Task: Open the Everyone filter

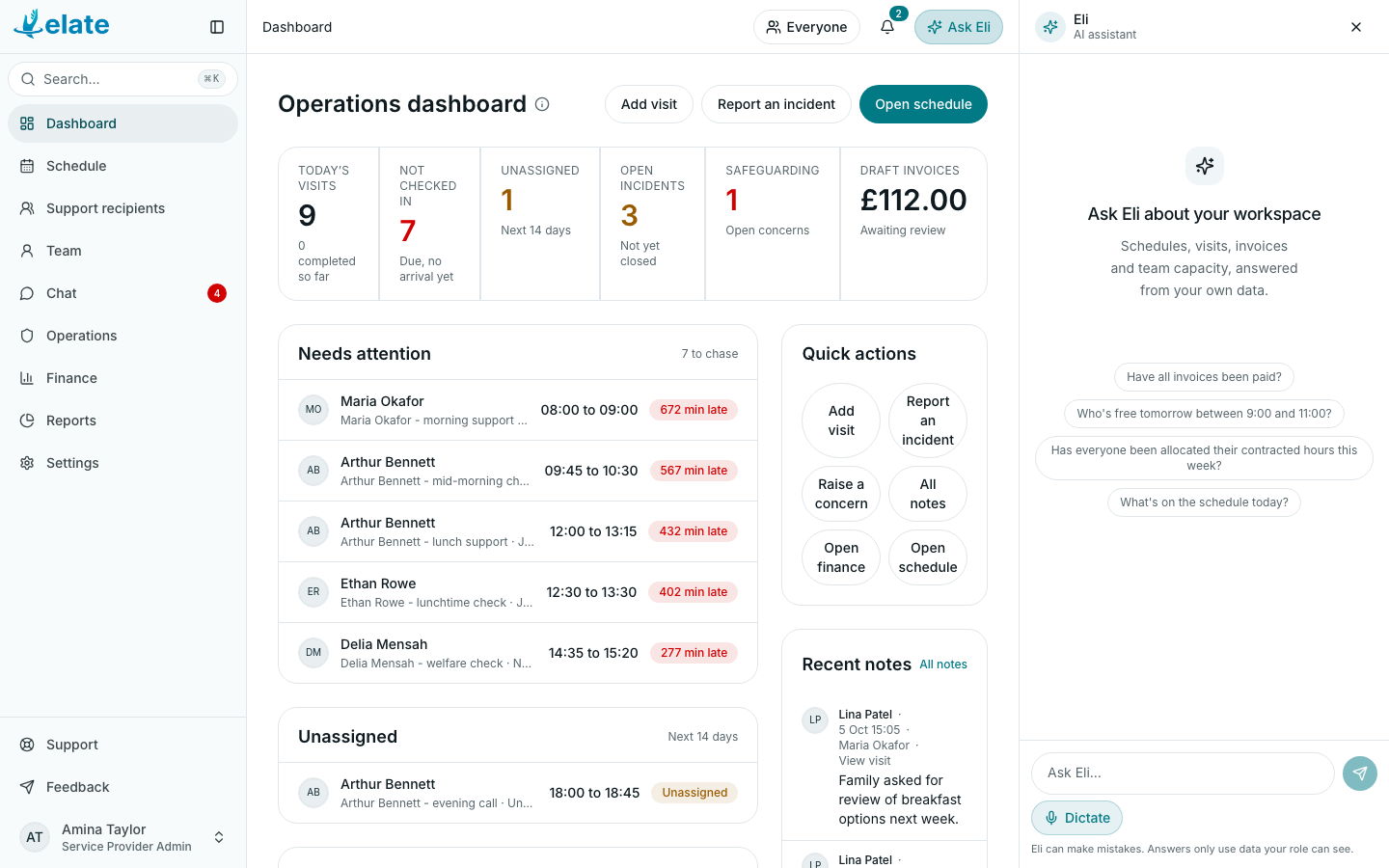Action: 806,27
